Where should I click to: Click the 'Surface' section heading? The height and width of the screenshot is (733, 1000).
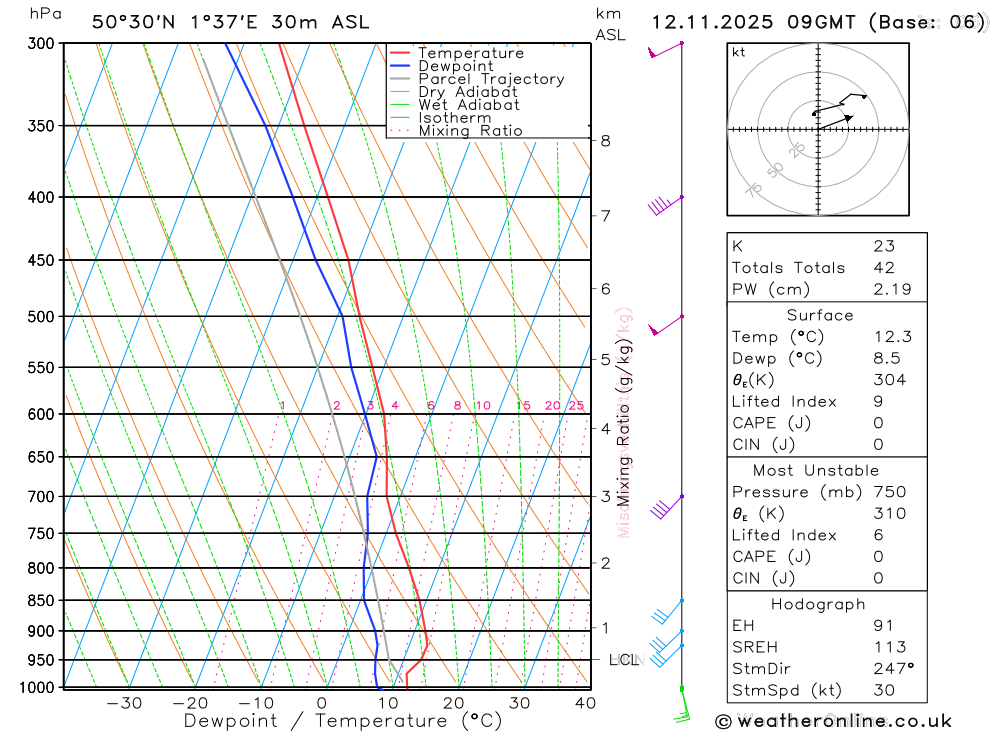820,315
